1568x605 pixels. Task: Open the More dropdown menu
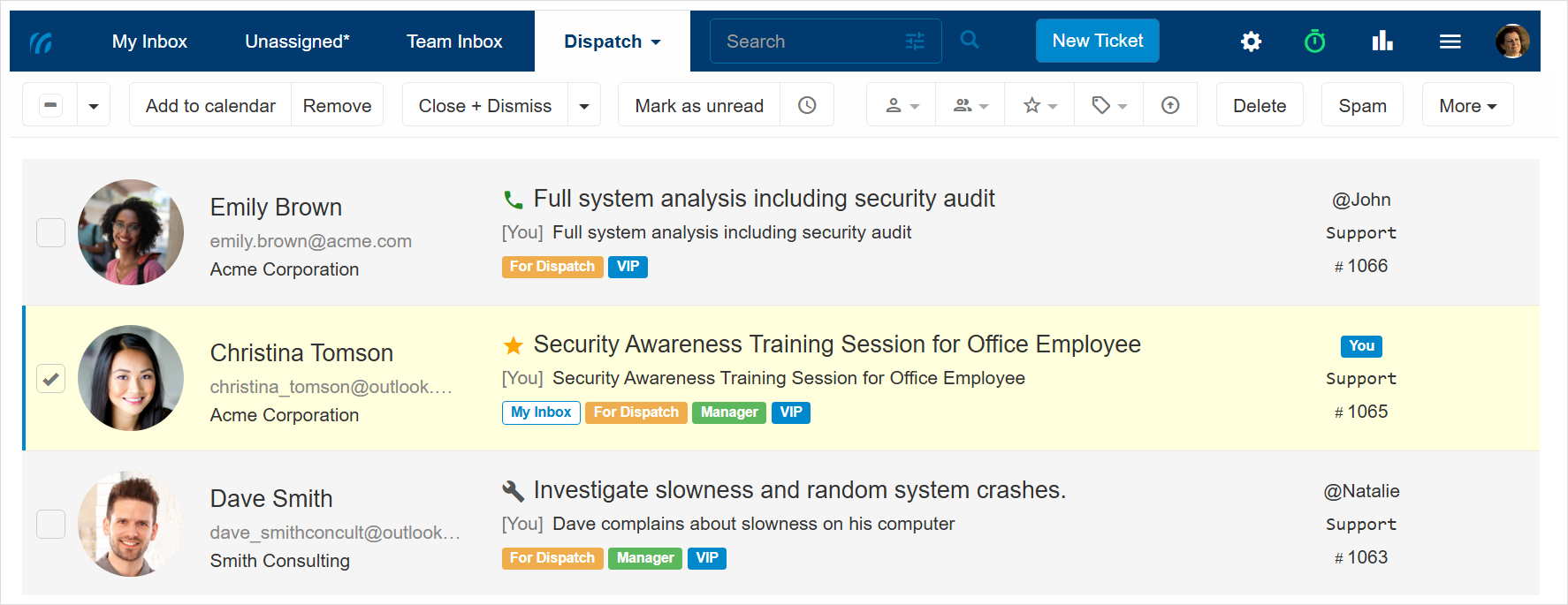coord(1467,106)
